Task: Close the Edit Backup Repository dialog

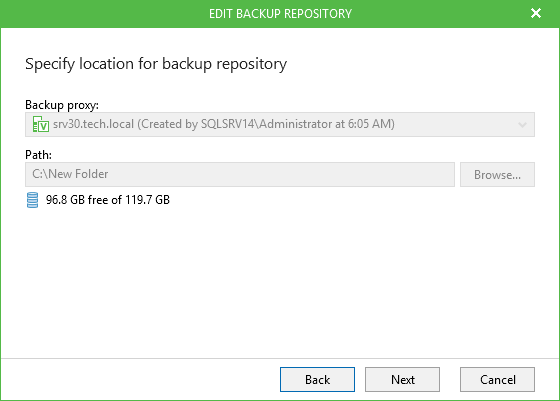Action: pos(536,13)
